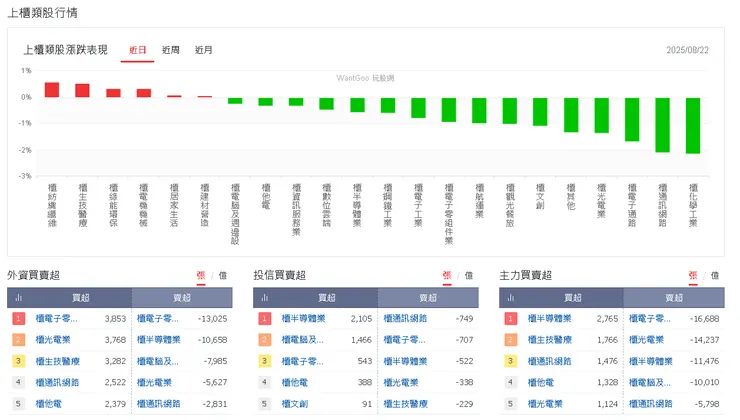
Task: Click the red 櫃生技醫療 bar in chart
Action: point(82,91)
